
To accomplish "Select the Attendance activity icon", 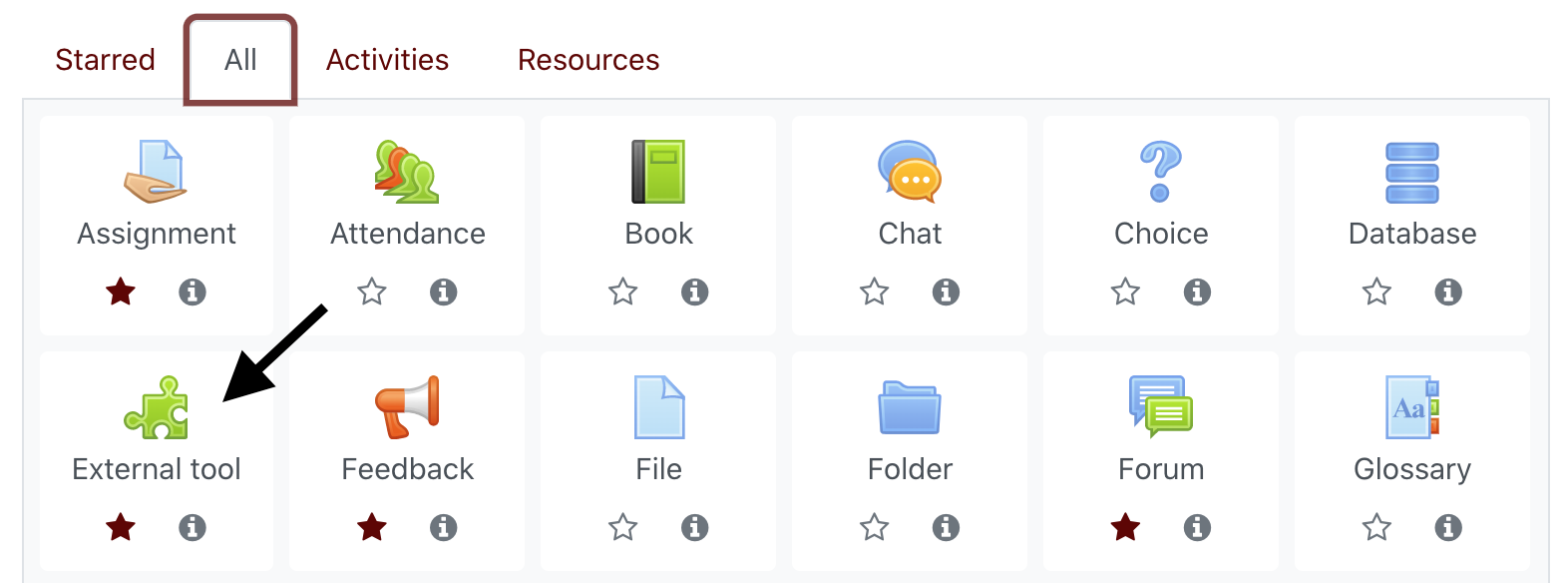I will (407, 172).
